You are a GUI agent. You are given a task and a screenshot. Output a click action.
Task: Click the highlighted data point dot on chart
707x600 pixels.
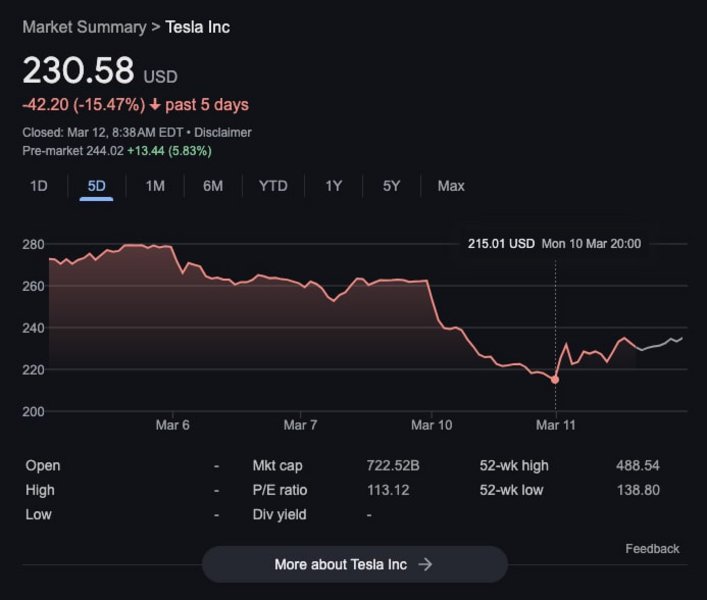(555, 380)
